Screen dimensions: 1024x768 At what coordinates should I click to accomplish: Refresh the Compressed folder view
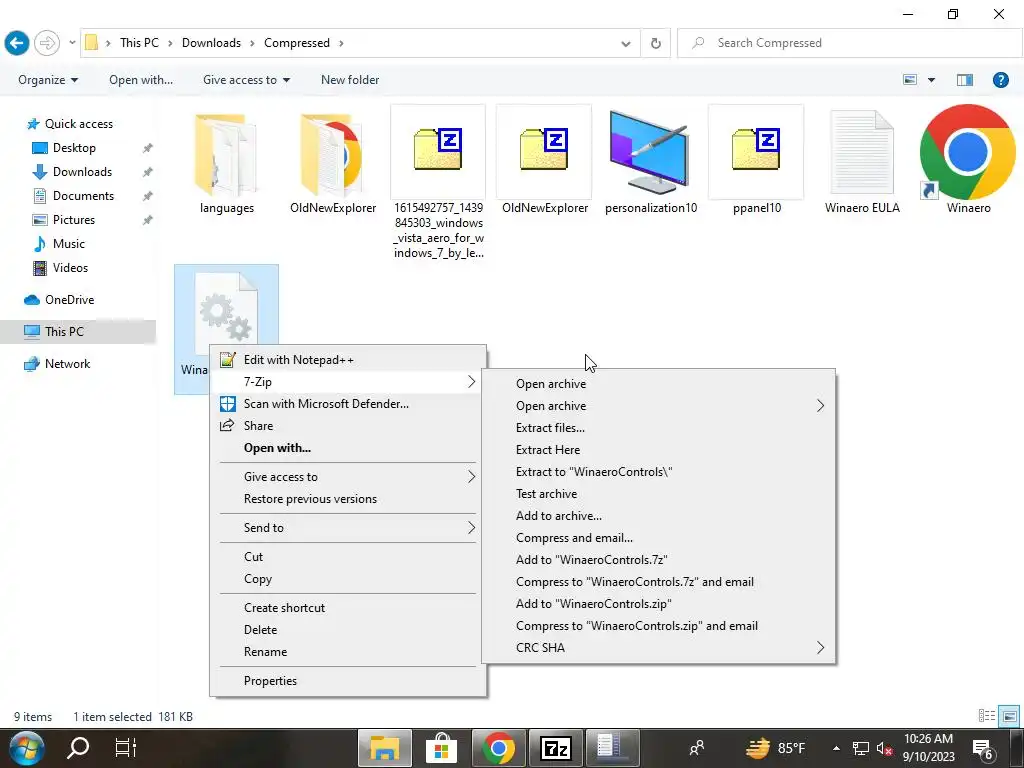[656, 43]
